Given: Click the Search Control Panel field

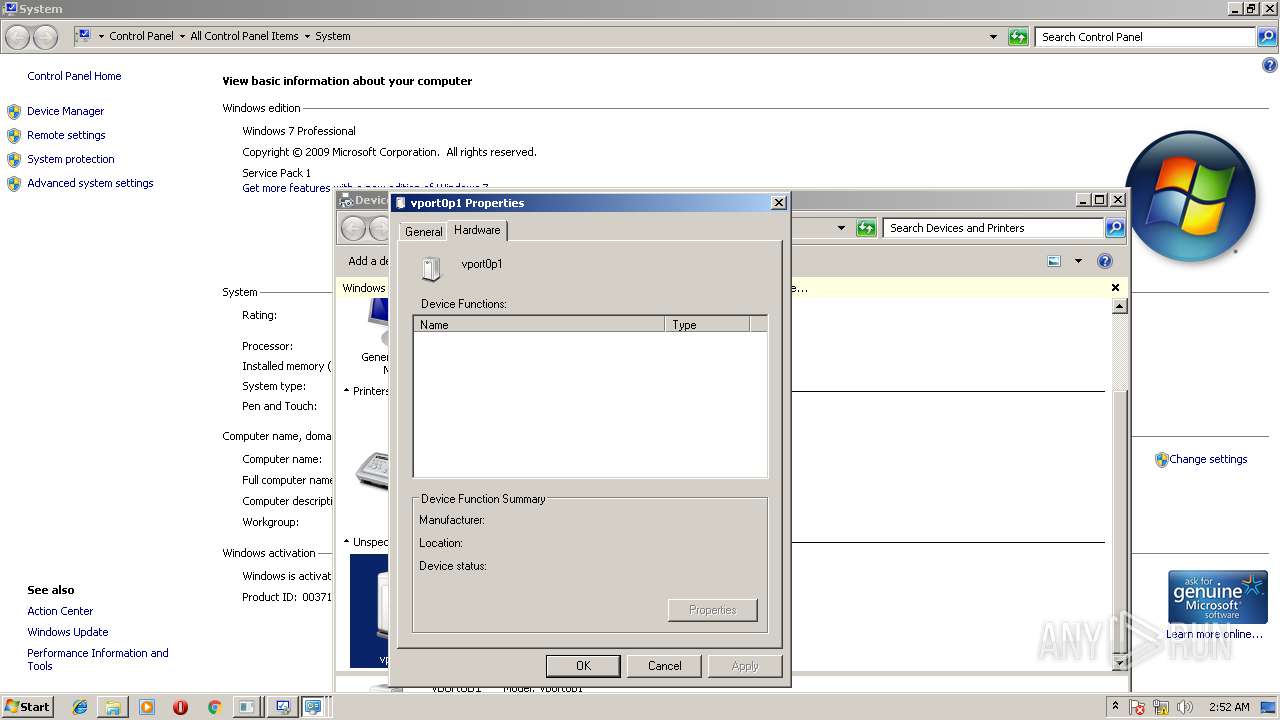Looking at the screenshot, I should point(1145,37).
